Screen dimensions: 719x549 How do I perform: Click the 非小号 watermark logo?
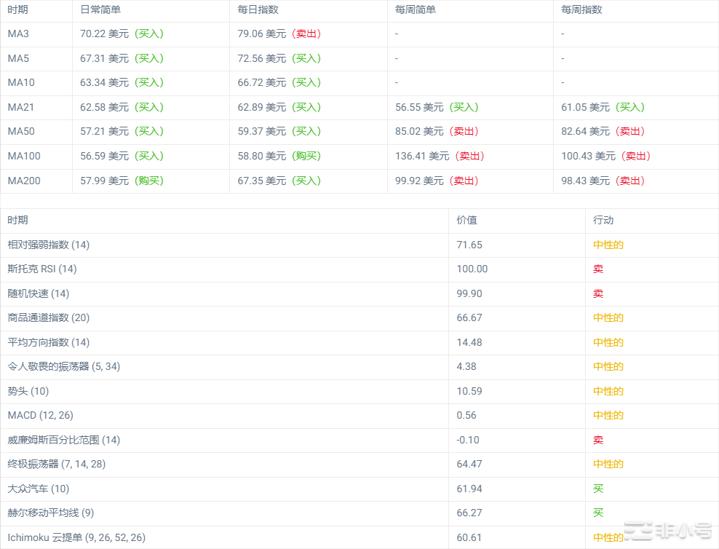pos(670,531)
